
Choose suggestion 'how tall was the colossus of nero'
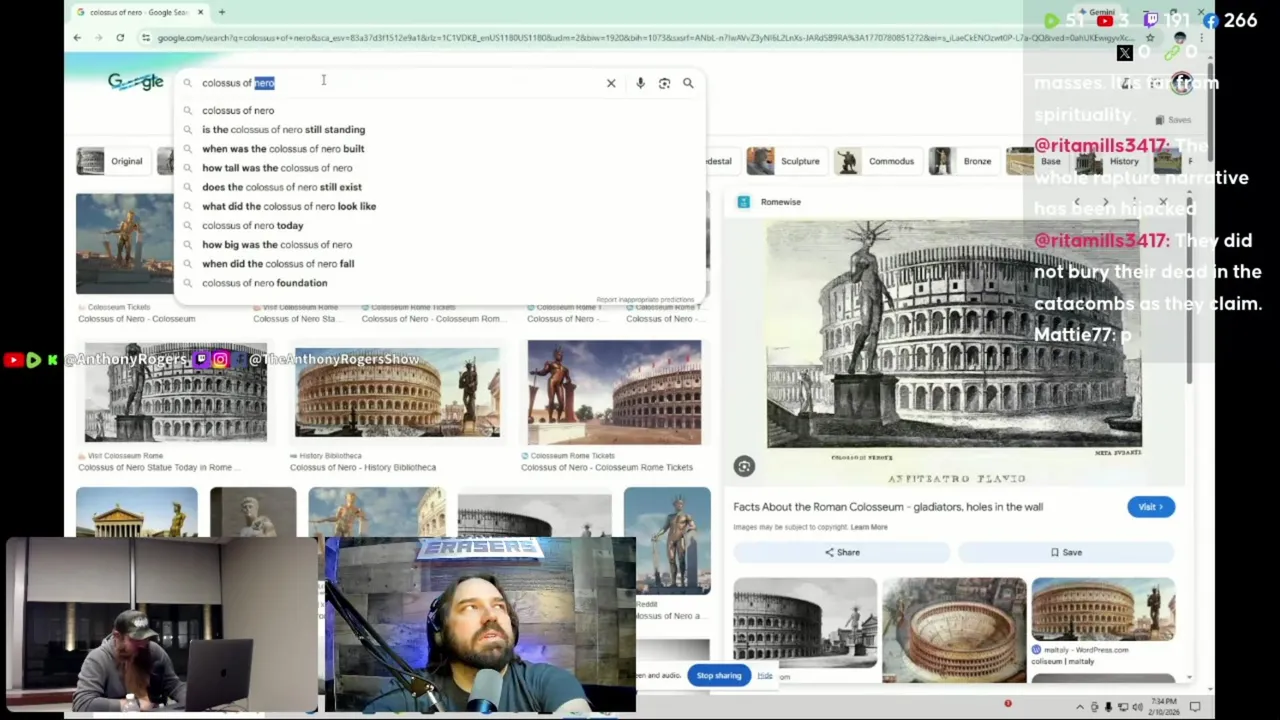click(440, 168)
